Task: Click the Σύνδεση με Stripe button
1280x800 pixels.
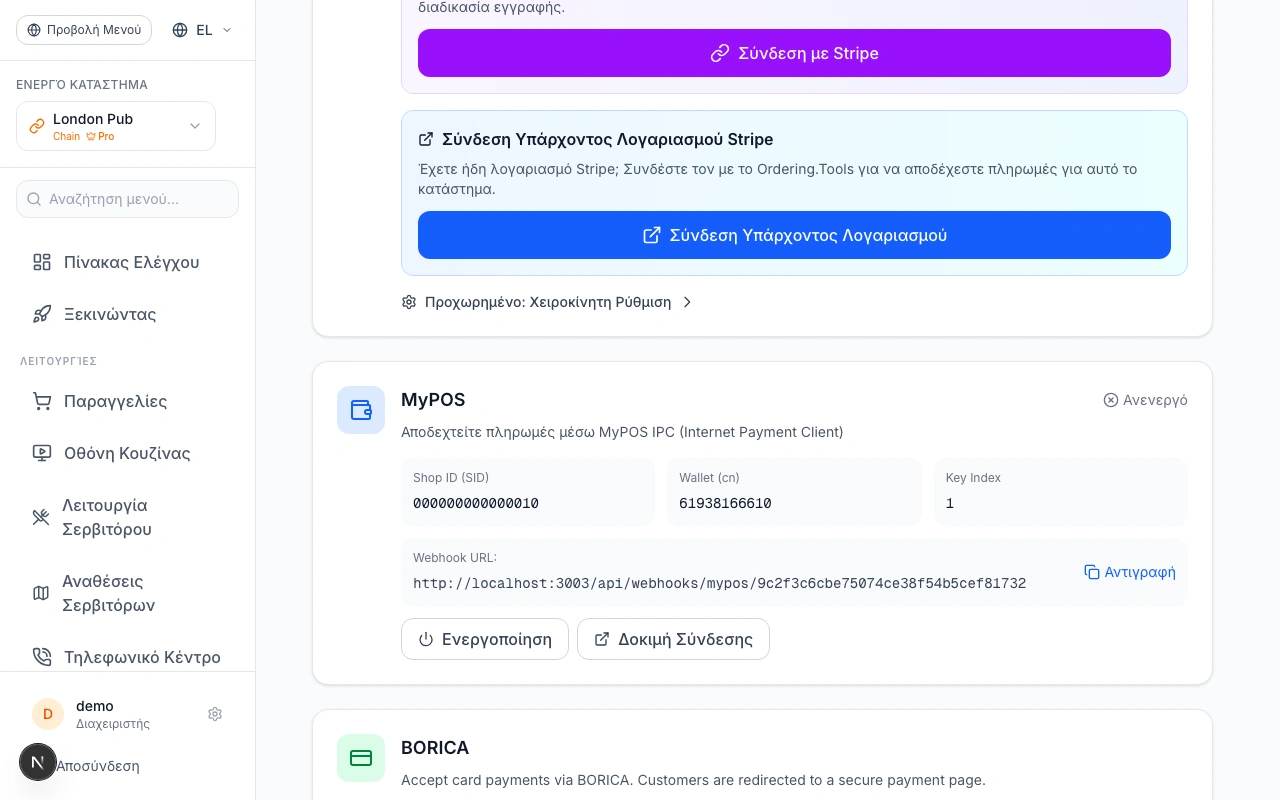Action: 794,53
